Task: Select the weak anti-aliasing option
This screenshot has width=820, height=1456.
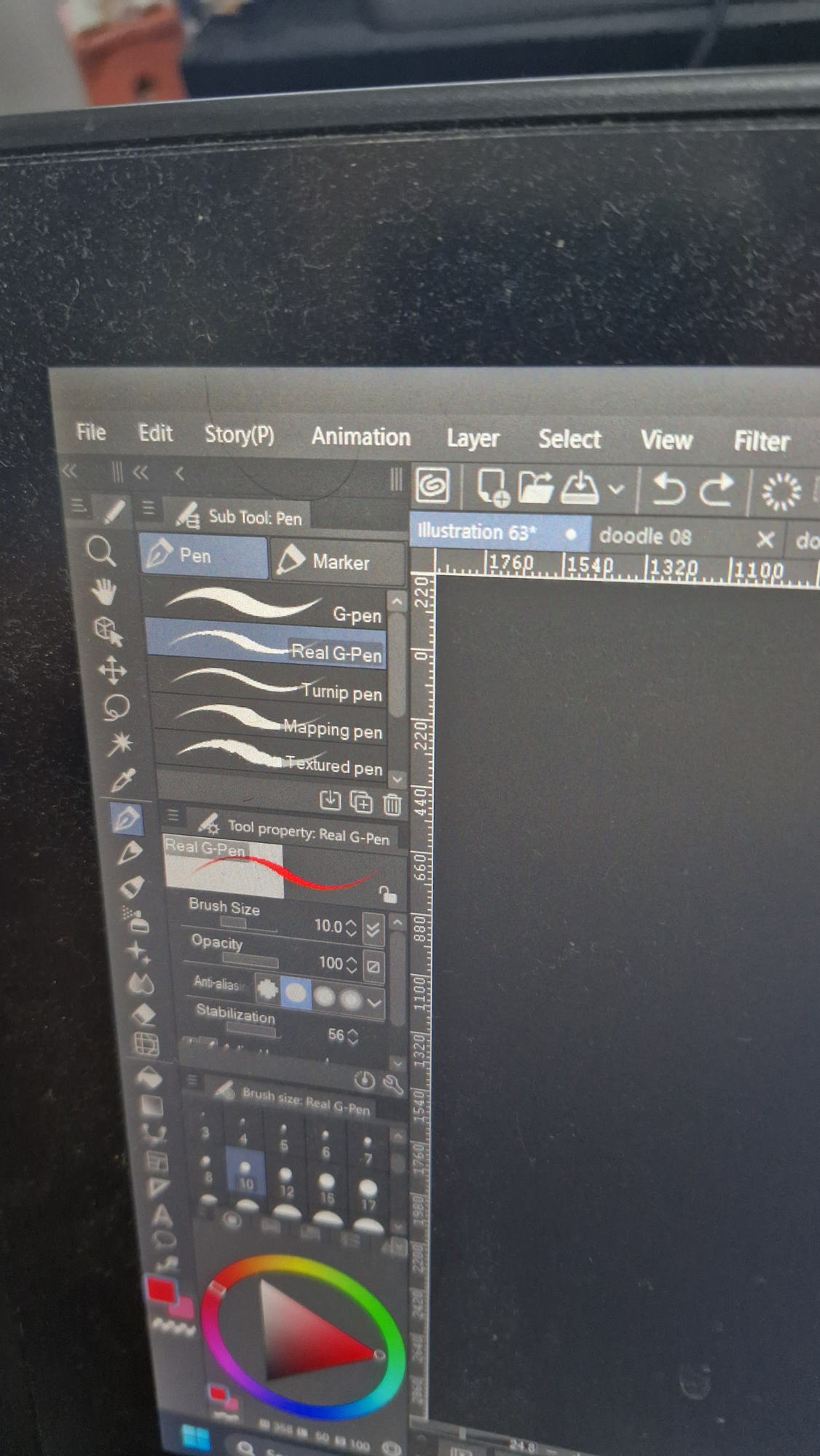Action: [x=296, y=992]
